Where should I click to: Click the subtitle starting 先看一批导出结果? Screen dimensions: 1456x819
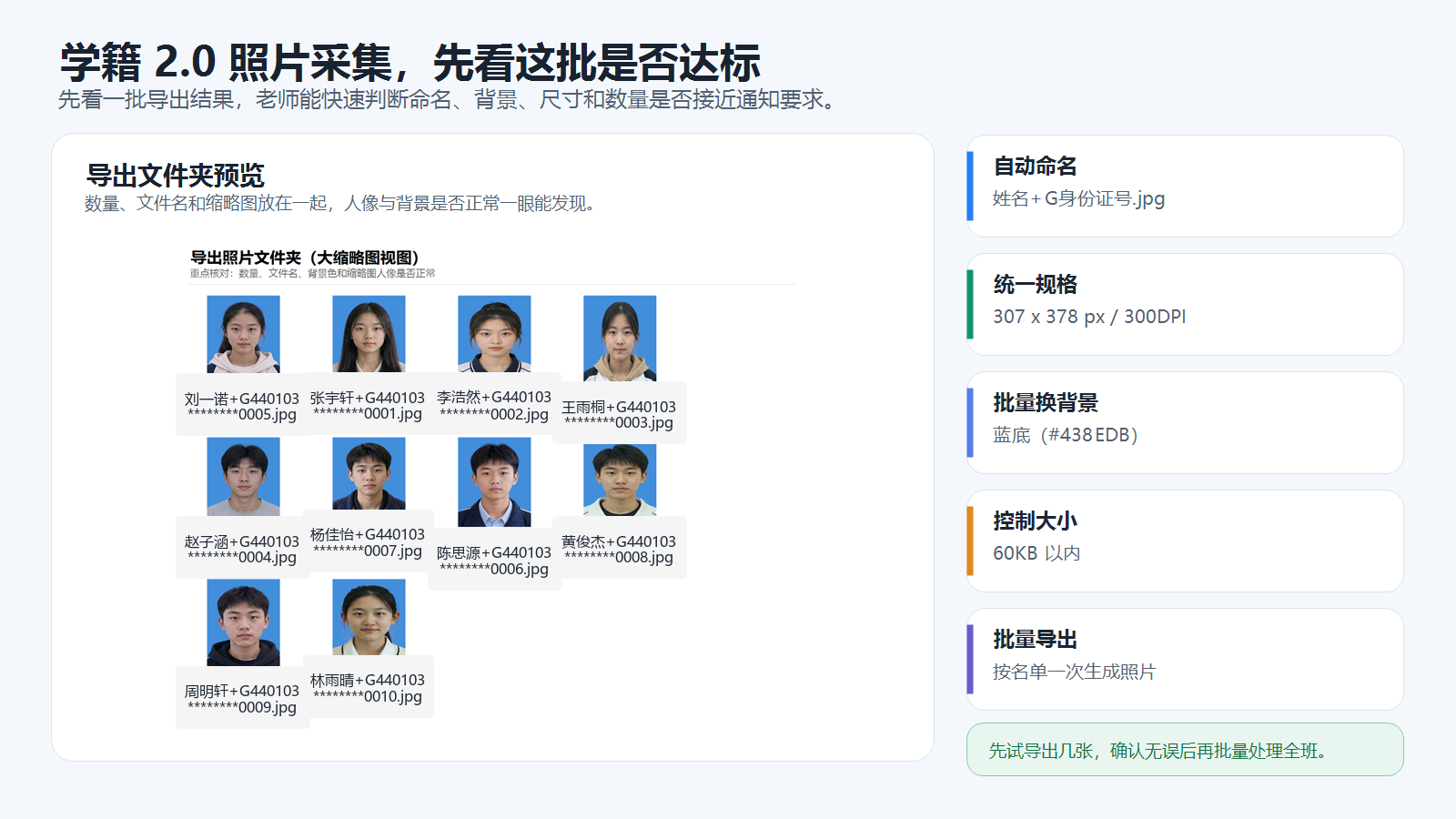(447, 99)
